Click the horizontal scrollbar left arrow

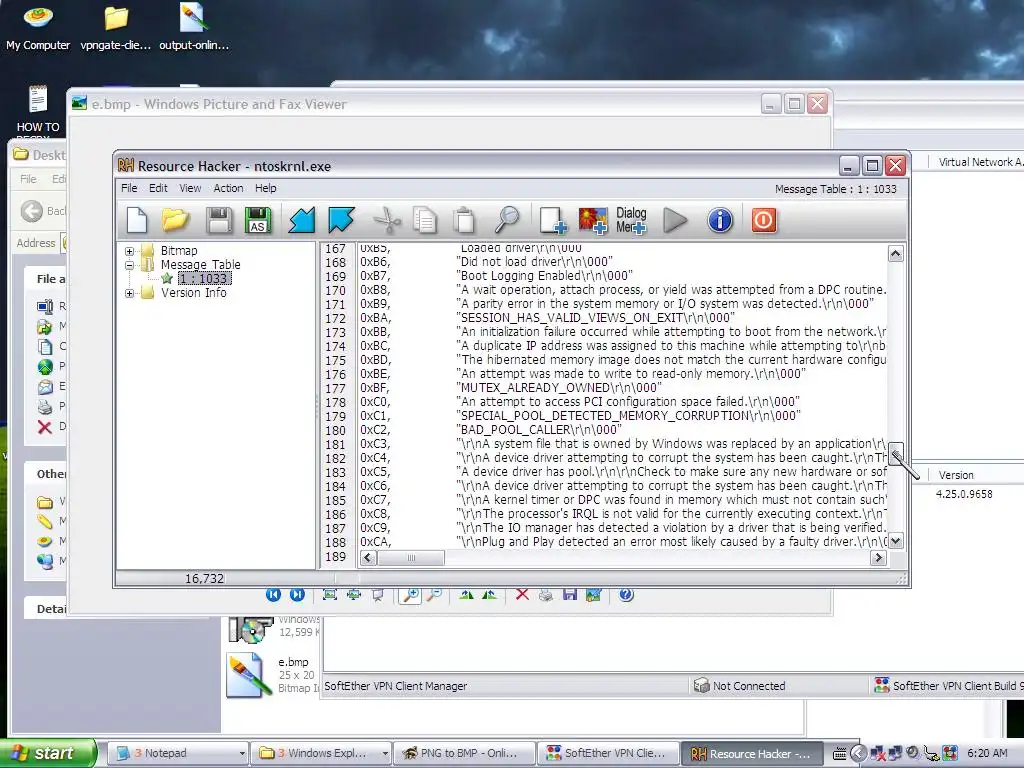368,558
